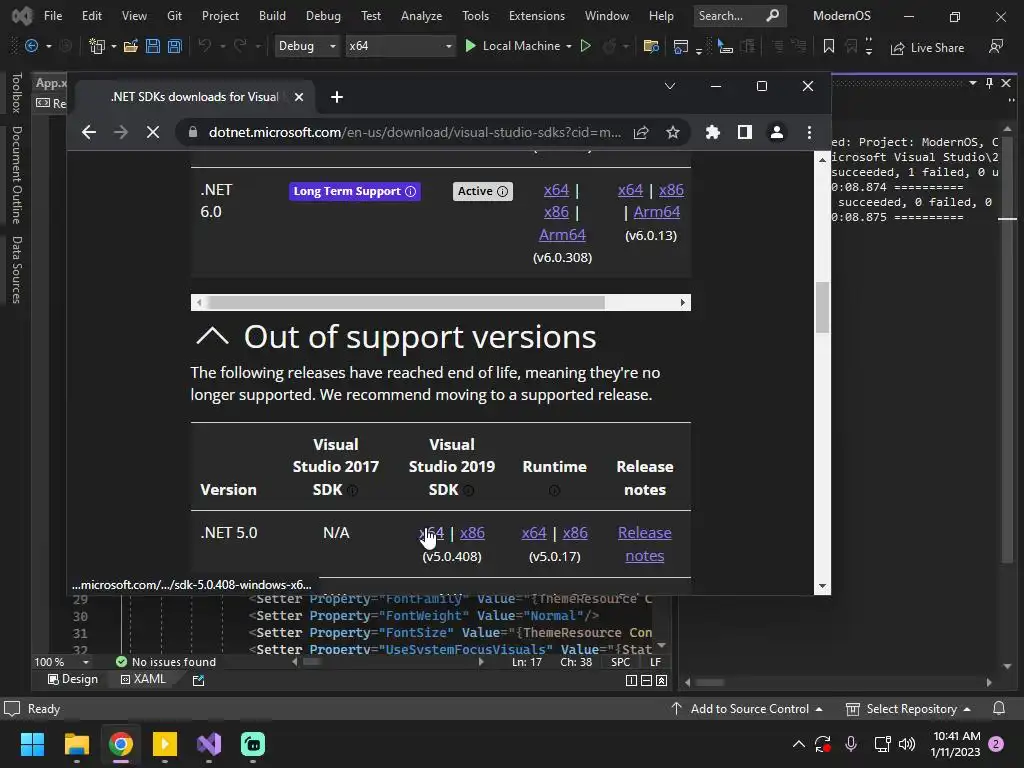Open Chrome three-dot menu
The image size is (1024, 768).
click(809, 133)
